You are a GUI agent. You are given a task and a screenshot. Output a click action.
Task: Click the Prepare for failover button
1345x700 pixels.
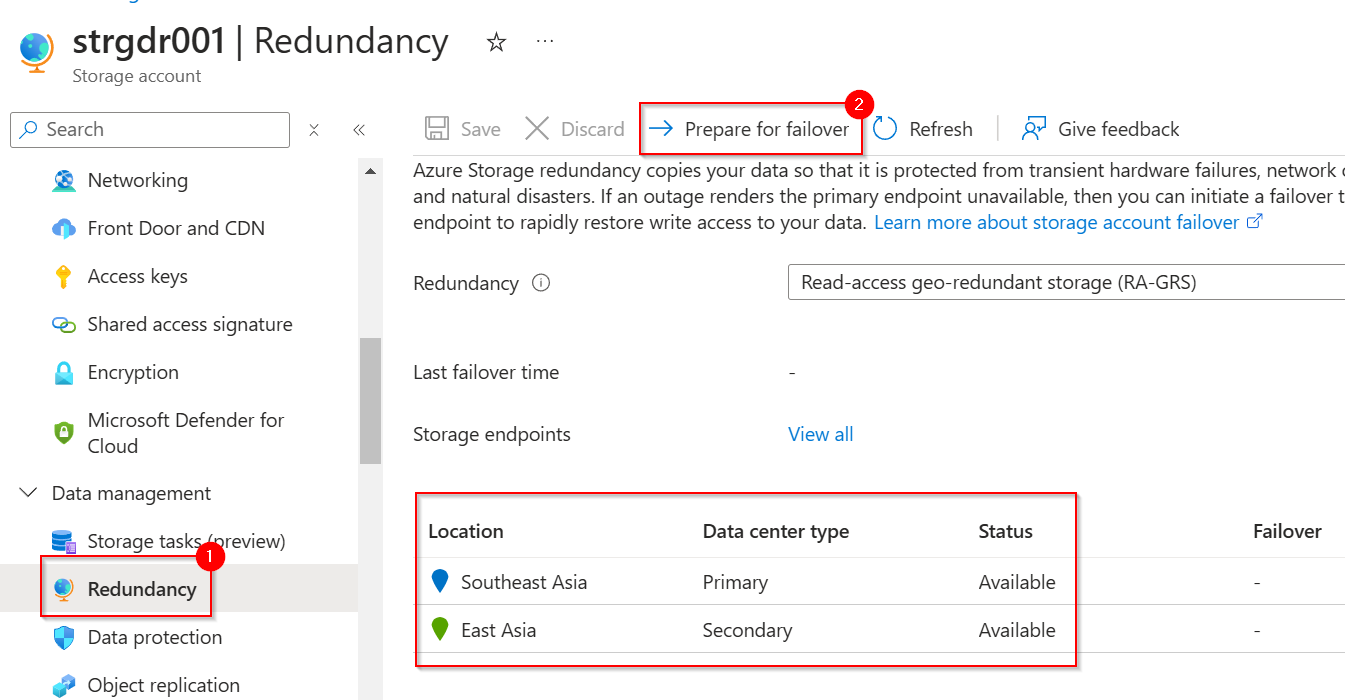[751, 128]
